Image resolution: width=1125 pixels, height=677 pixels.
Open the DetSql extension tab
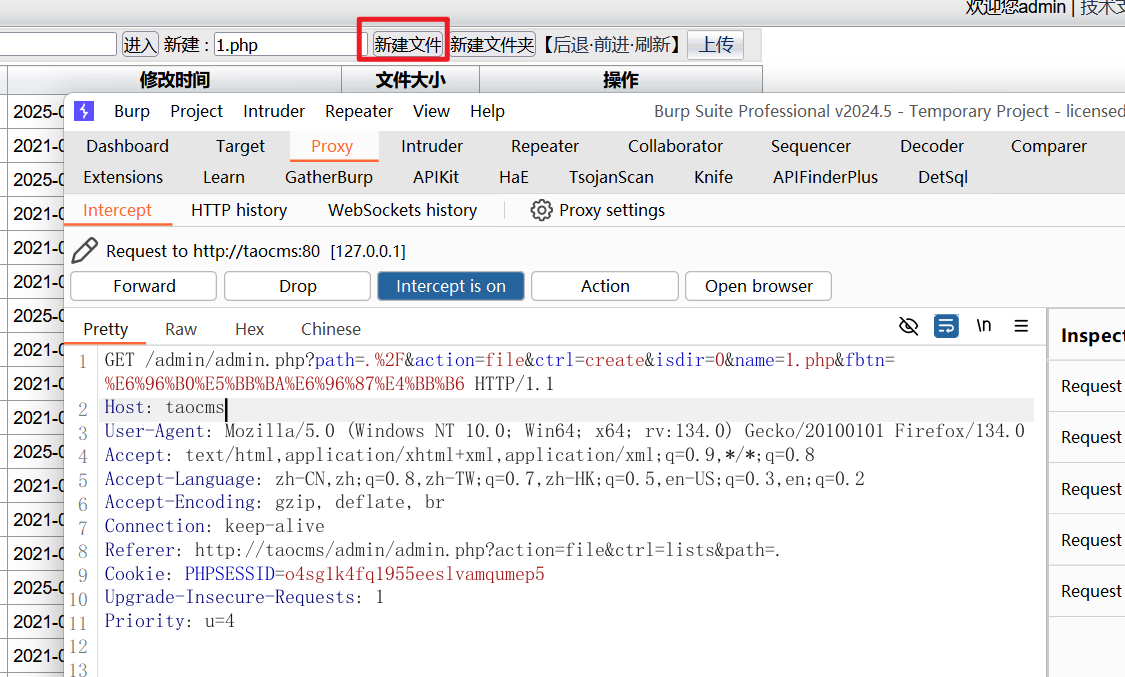click(x=943, y=177)
